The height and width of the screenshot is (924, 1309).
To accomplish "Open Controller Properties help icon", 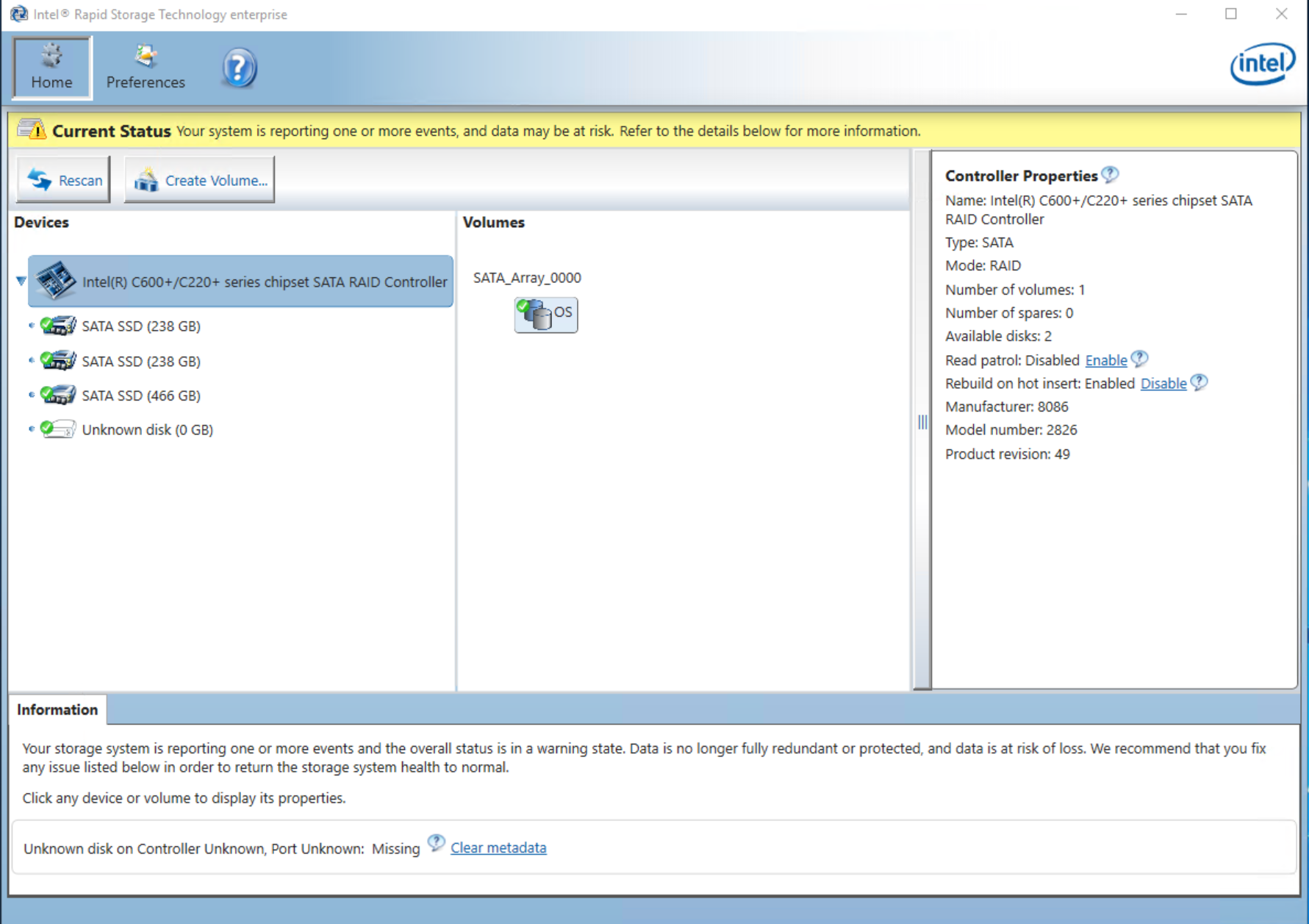I will pos(1111,174).
